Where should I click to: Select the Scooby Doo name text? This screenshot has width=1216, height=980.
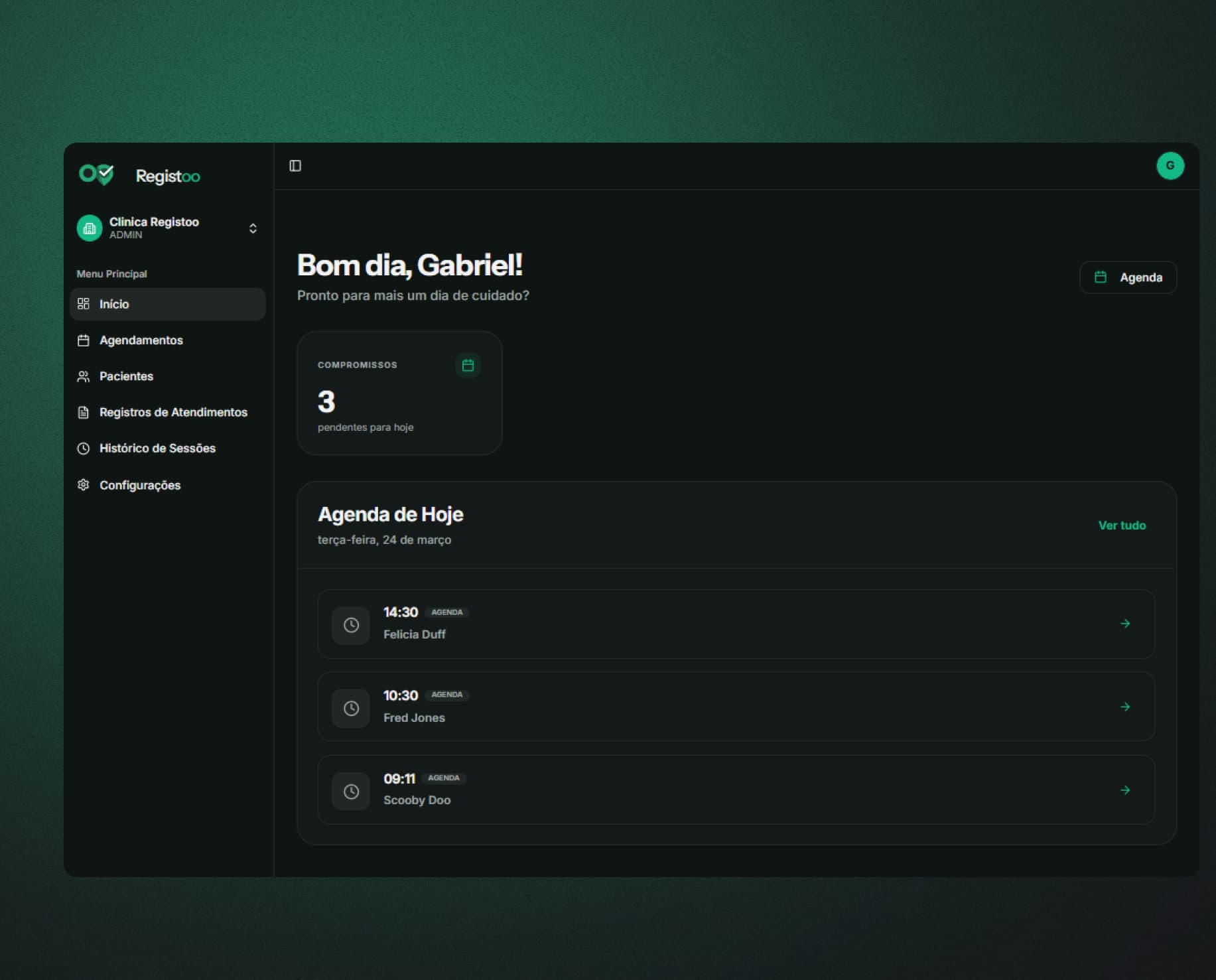pyautogui.click(x=417, y=800)
